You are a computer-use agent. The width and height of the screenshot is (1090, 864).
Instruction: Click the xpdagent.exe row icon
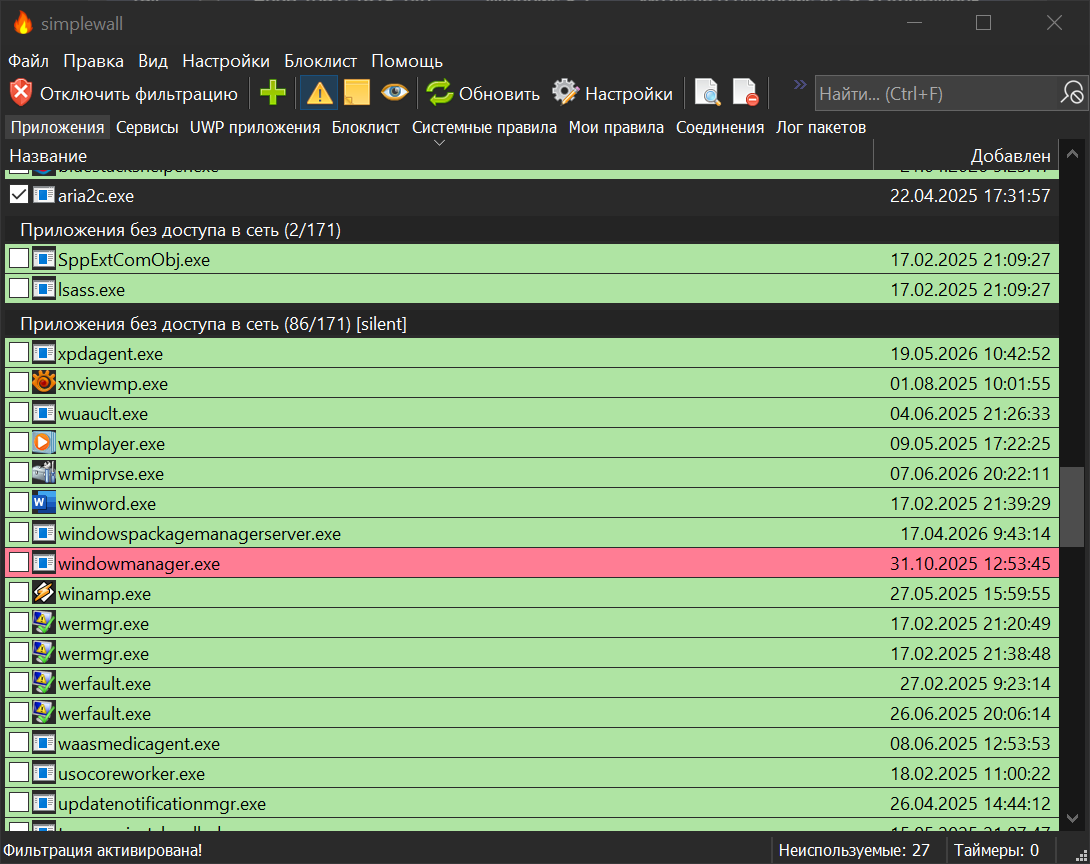tap(44, 353)
